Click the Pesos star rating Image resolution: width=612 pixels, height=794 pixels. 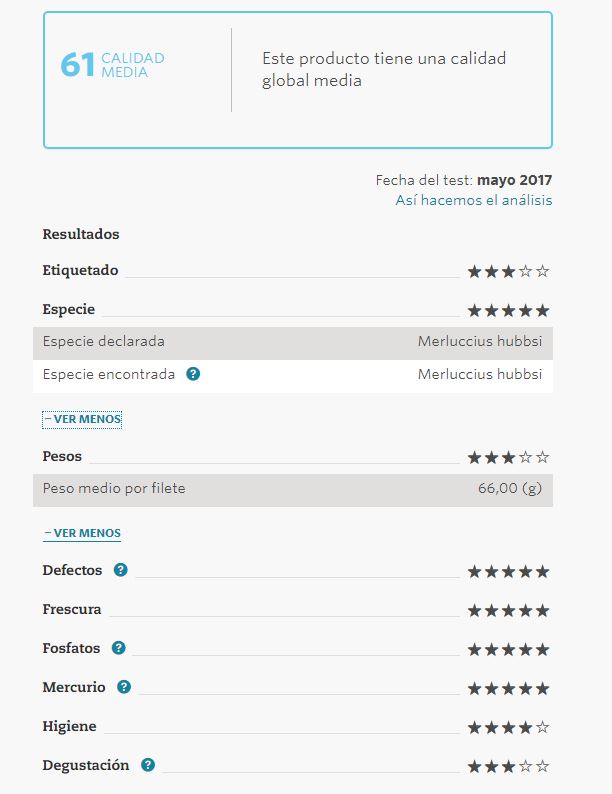point(508,457)
